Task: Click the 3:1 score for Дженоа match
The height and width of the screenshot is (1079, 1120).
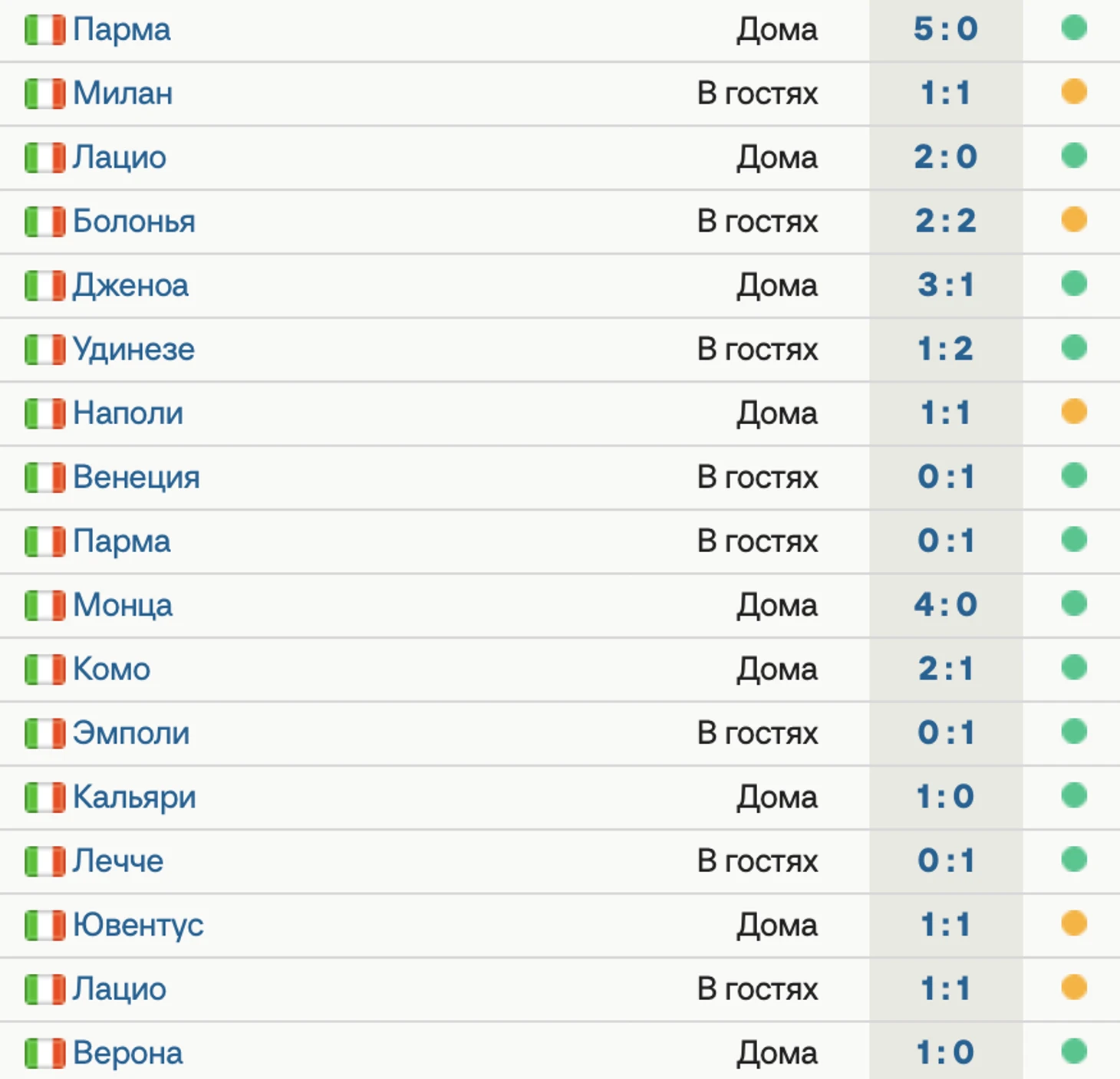Action: click(946, 285)
